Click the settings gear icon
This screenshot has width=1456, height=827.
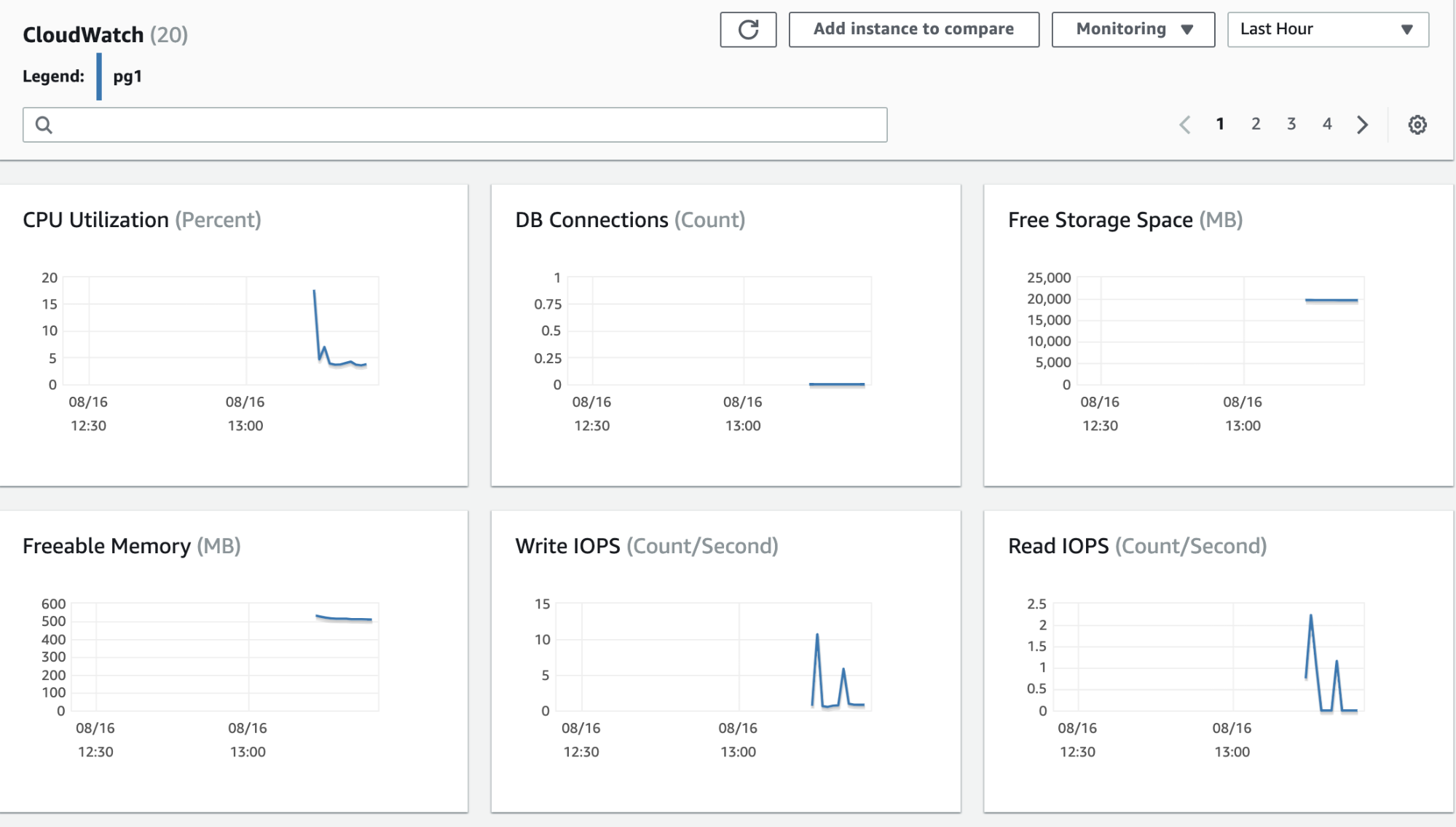(x=1418, y=125)
